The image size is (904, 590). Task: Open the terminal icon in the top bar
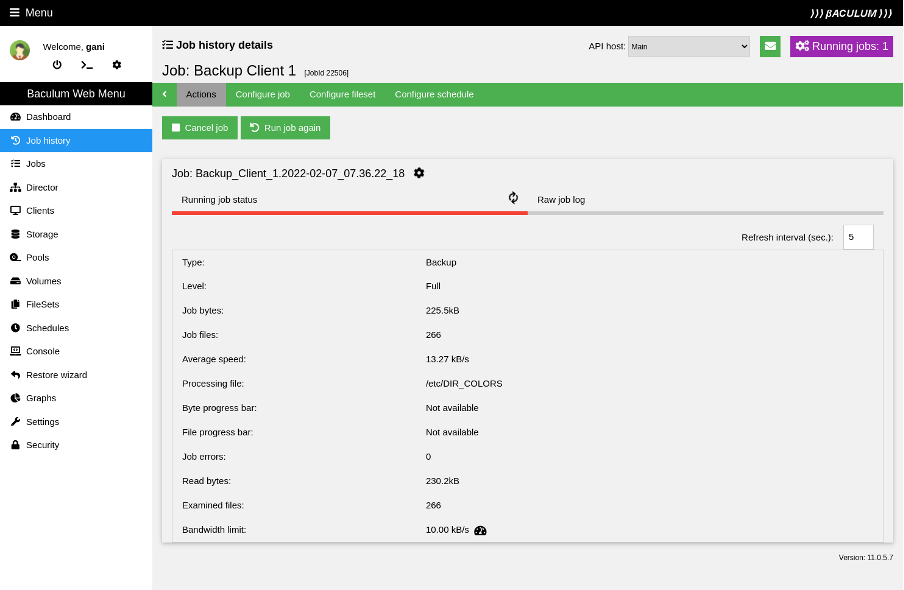coord(88,64)
